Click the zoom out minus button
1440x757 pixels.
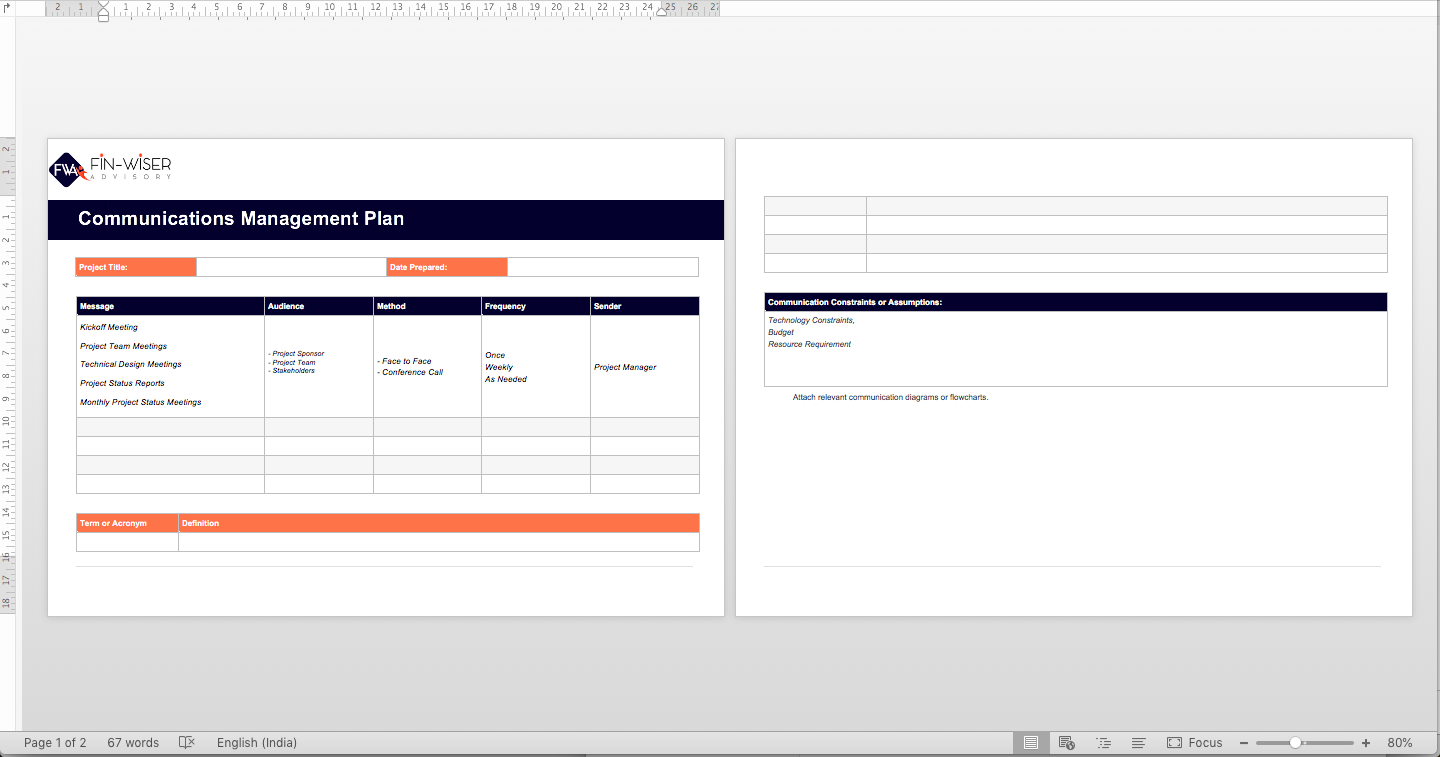pyautogui.click(x=1244, y=743)
